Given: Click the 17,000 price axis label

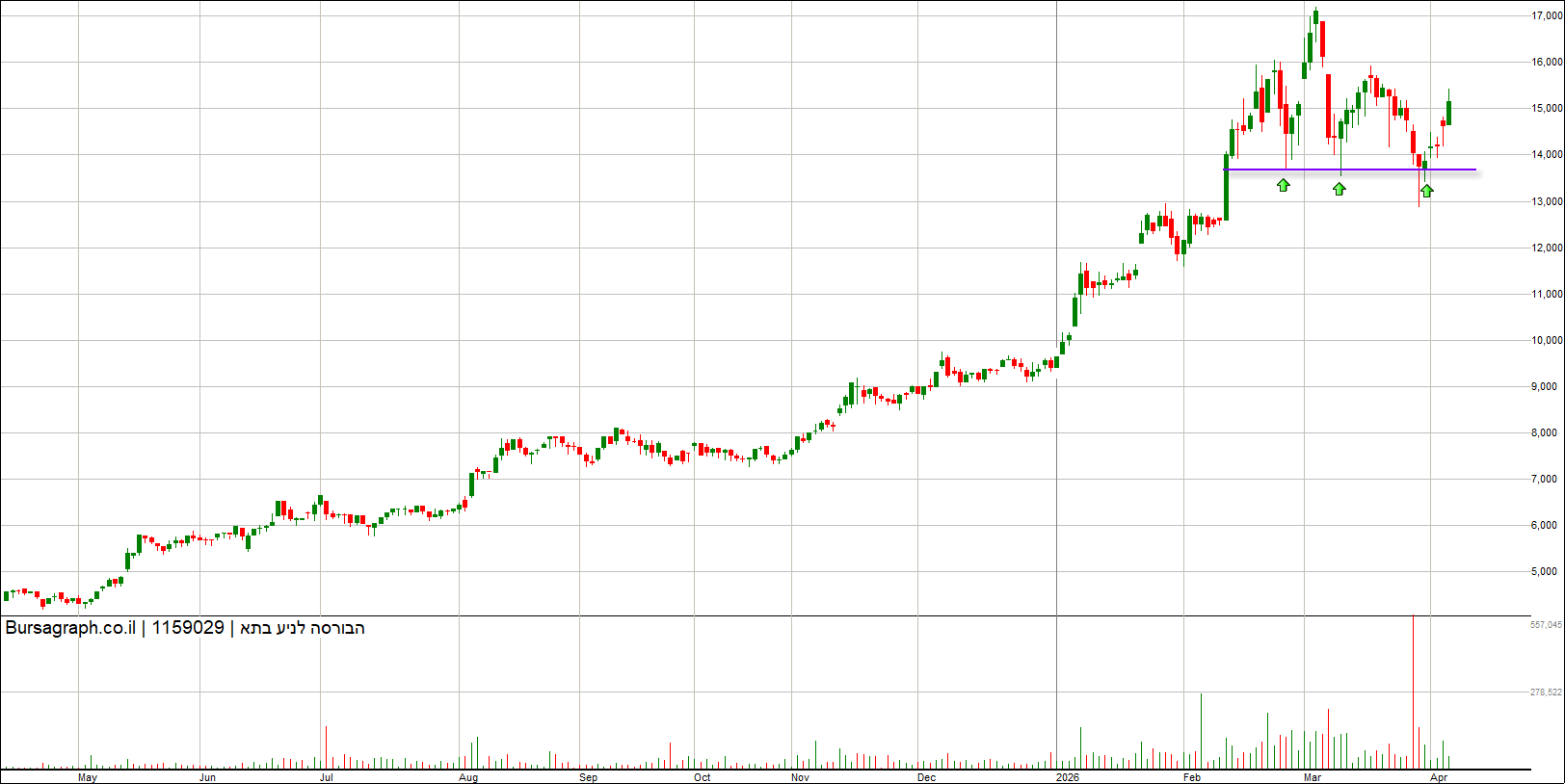Looking at the screenshot, I should [1547, 15].
